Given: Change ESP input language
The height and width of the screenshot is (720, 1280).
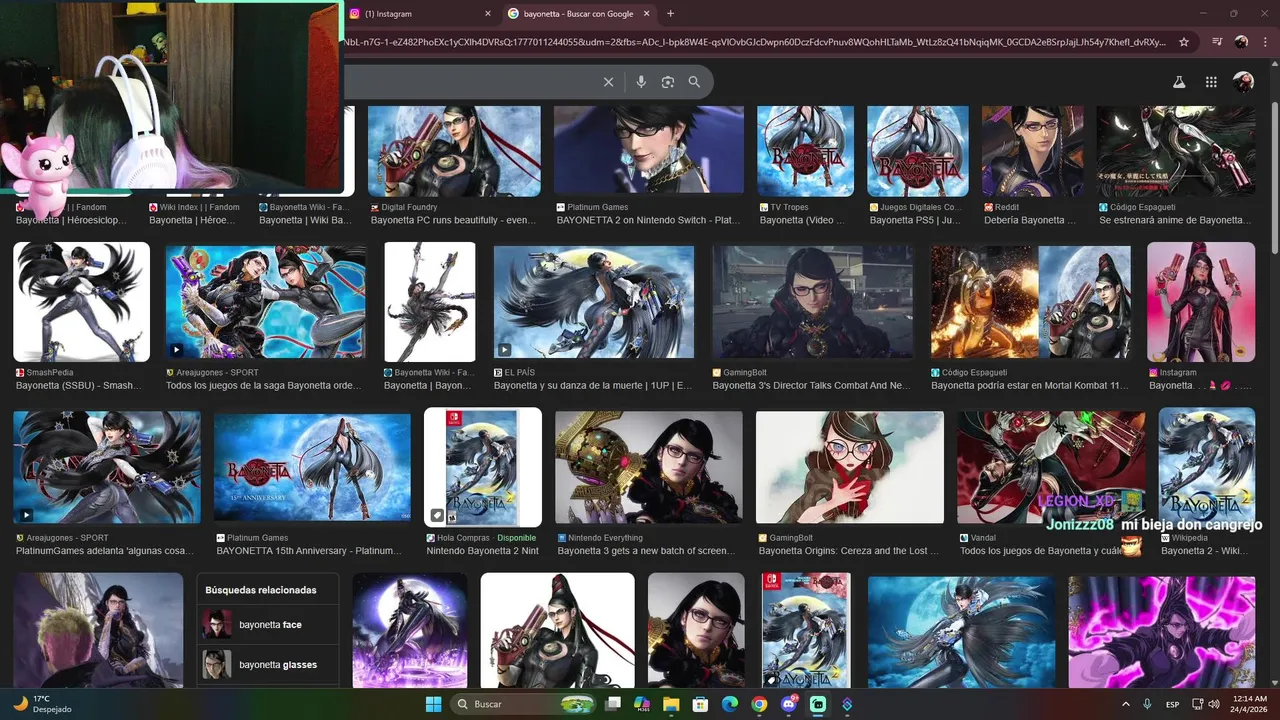Looking at the screenshot, I should point(1172,704).
